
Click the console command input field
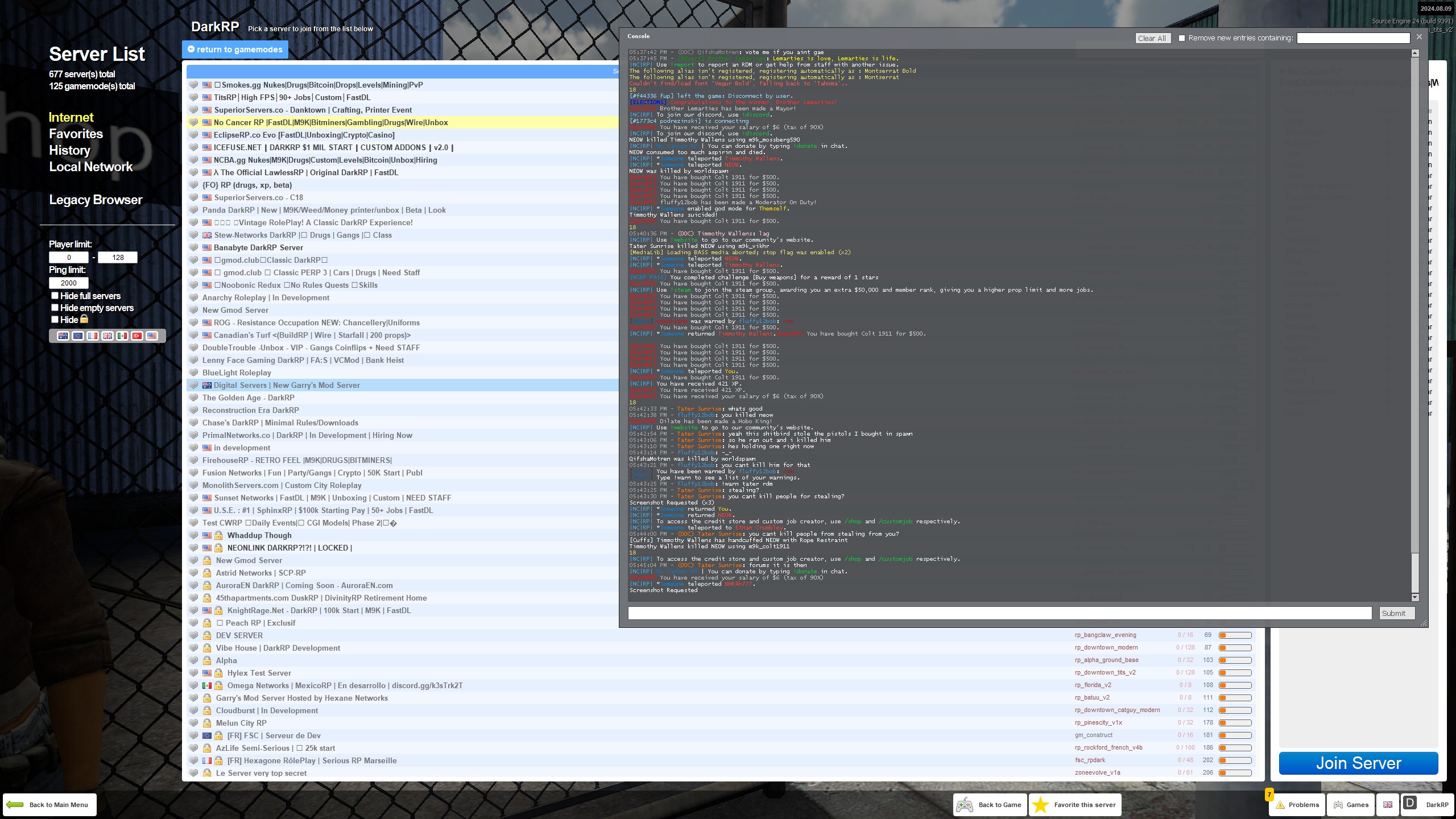pos(999,613)
